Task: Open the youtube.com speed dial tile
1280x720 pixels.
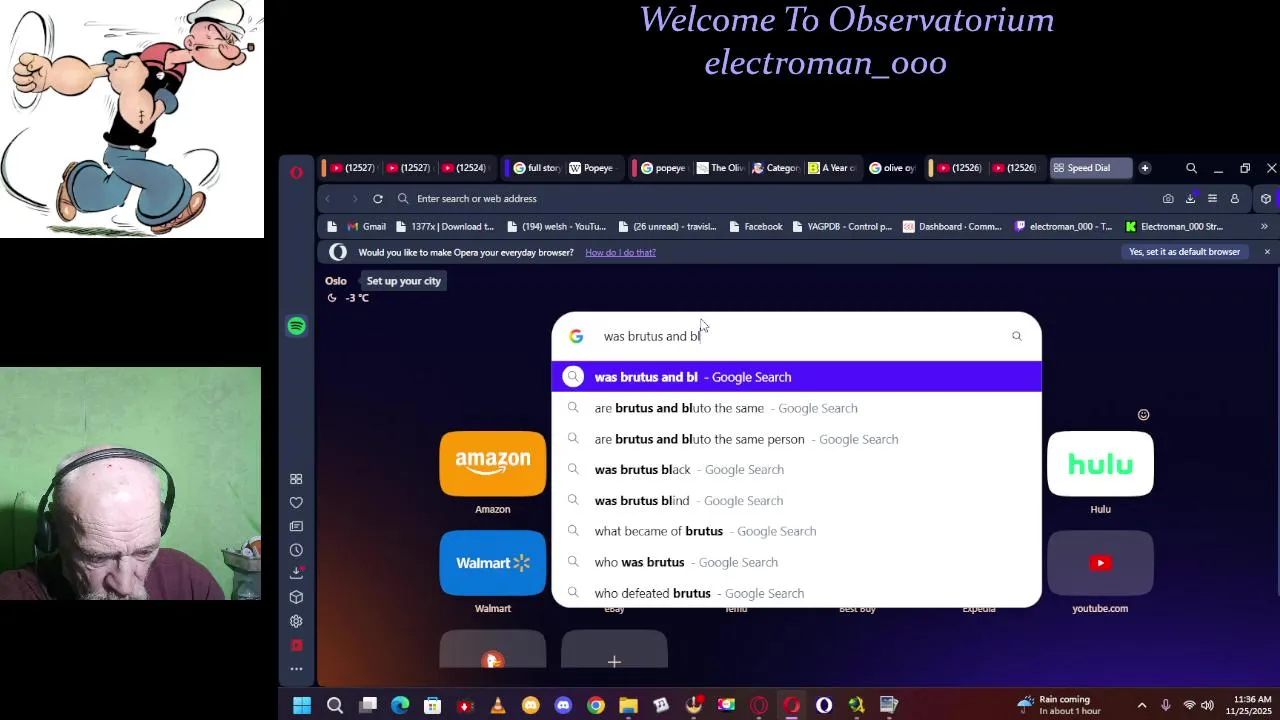Action: click(x=1100, y=563)
